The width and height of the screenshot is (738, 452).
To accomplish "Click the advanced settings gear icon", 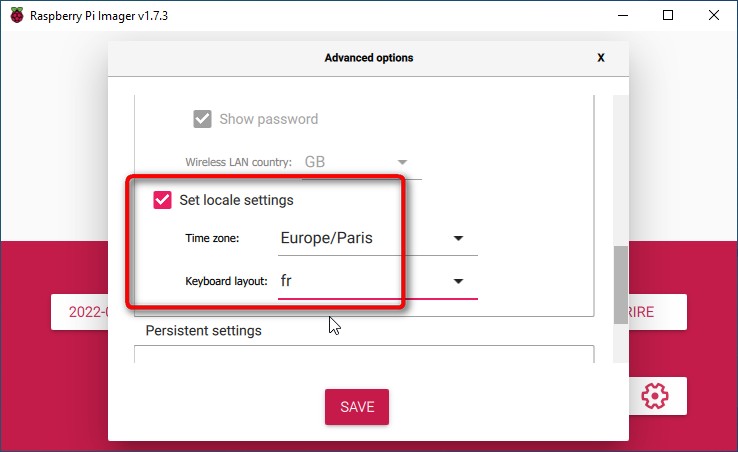I will 655,396.
